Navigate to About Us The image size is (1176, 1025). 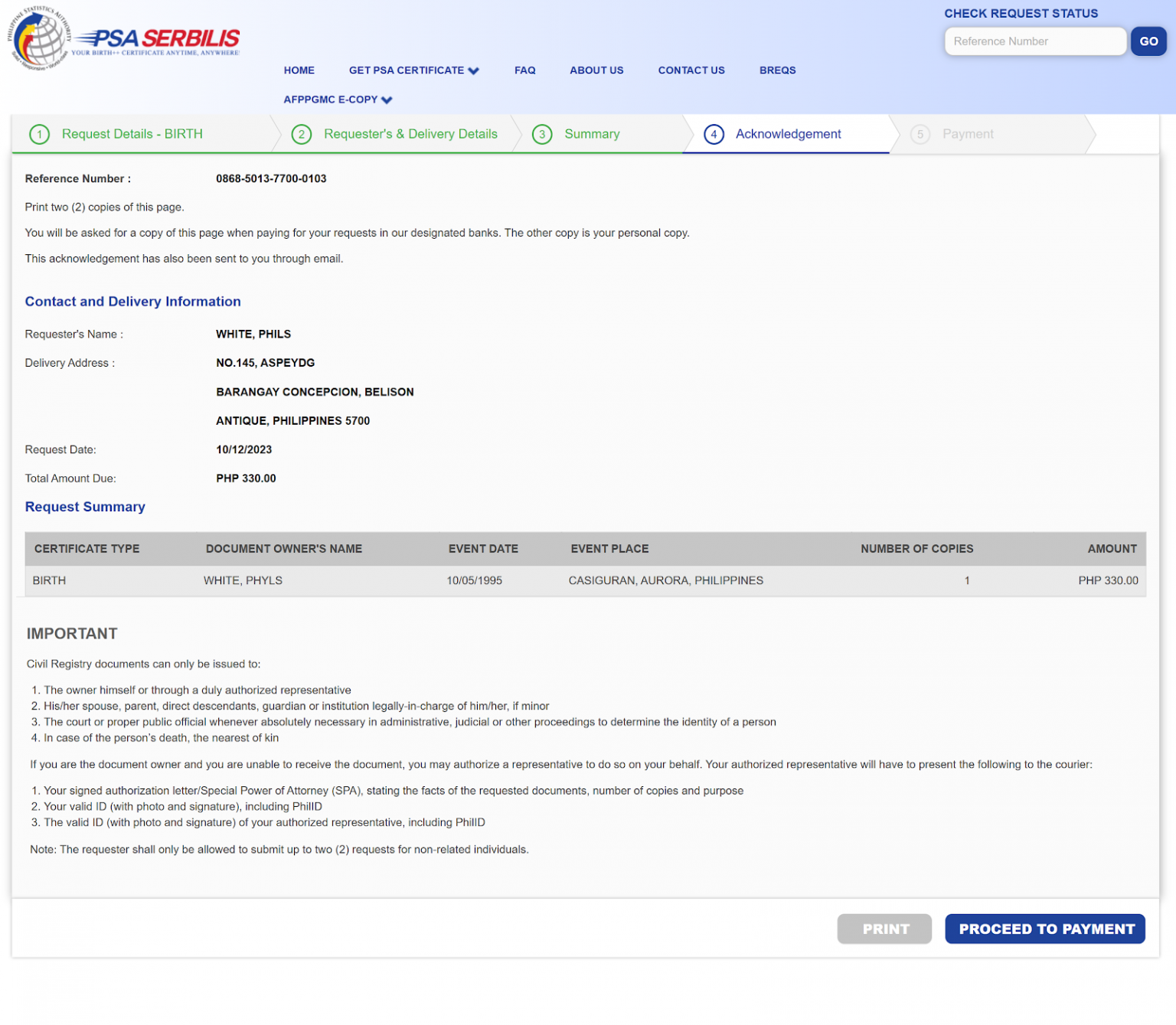[596, 70]
